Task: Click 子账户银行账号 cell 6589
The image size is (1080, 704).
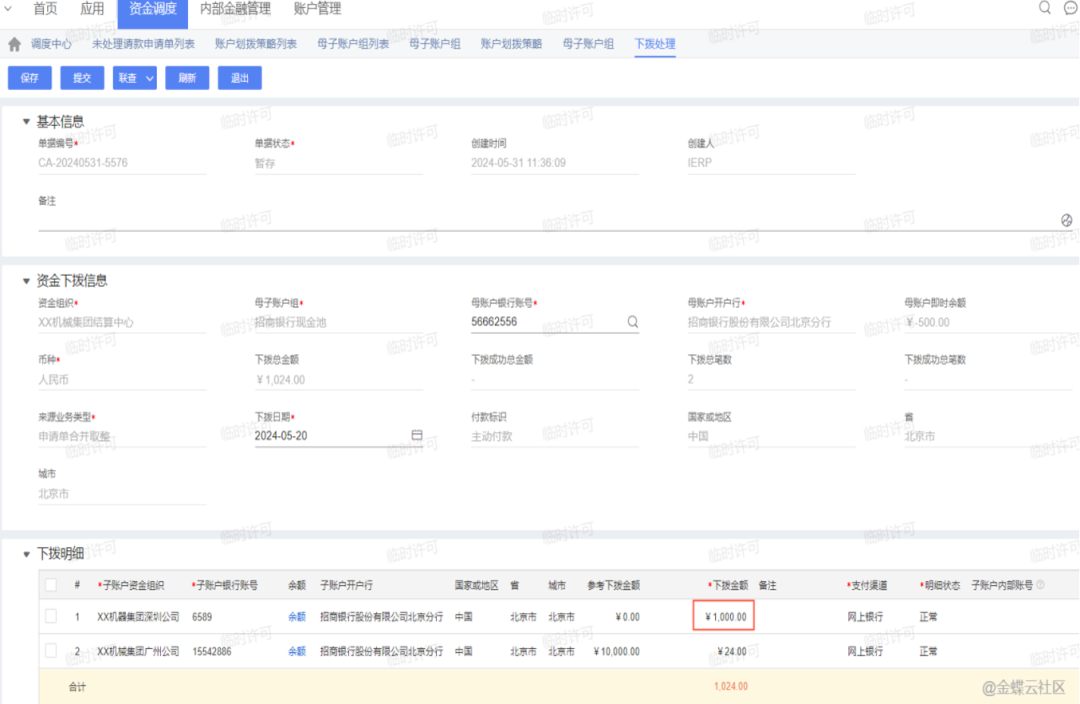Action: (202, 617)
